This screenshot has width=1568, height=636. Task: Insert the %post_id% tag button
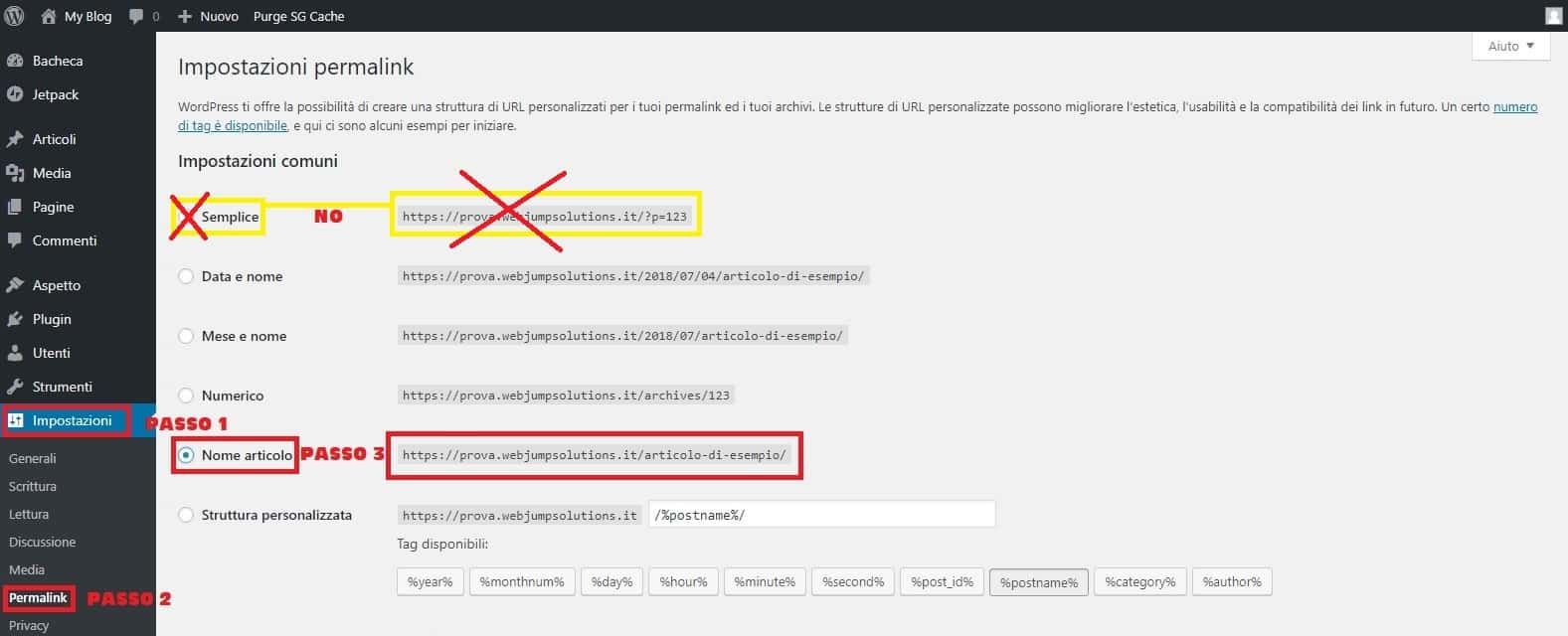(942, 581)
